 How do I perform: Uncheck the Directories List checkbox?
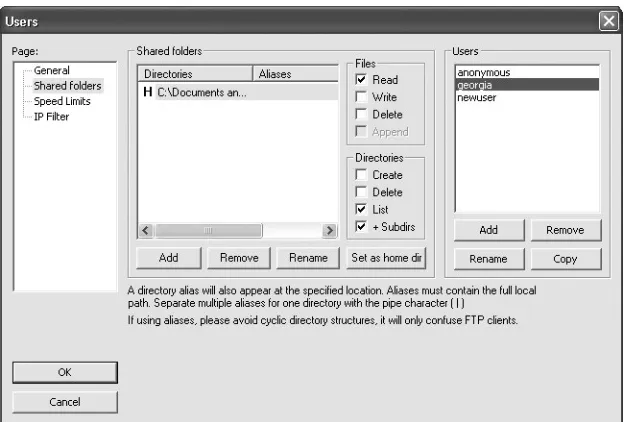(361, 209)
